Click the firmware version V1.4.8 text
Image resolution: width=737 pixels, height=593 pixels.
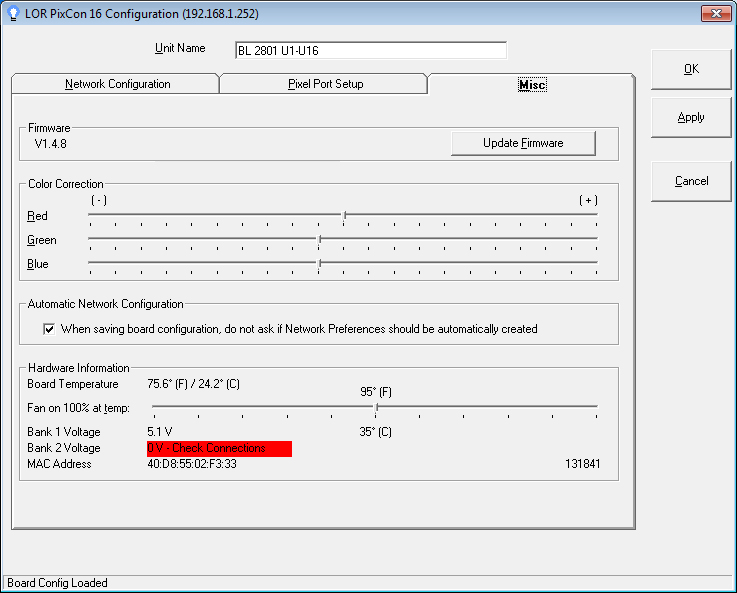pos(51,144)
